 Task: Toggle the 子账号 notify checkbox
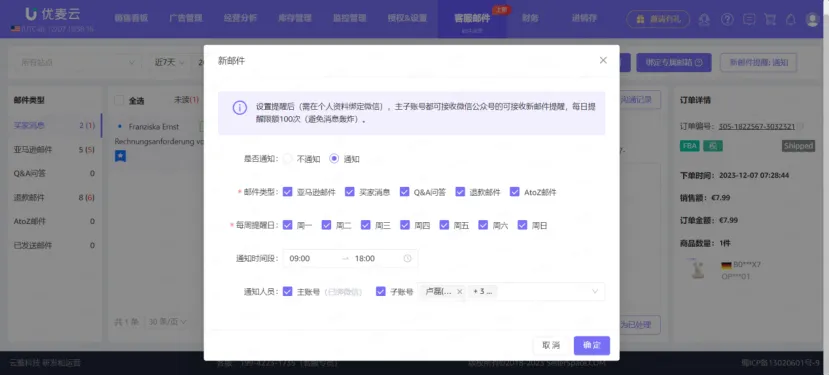click(x=381, y=291)
